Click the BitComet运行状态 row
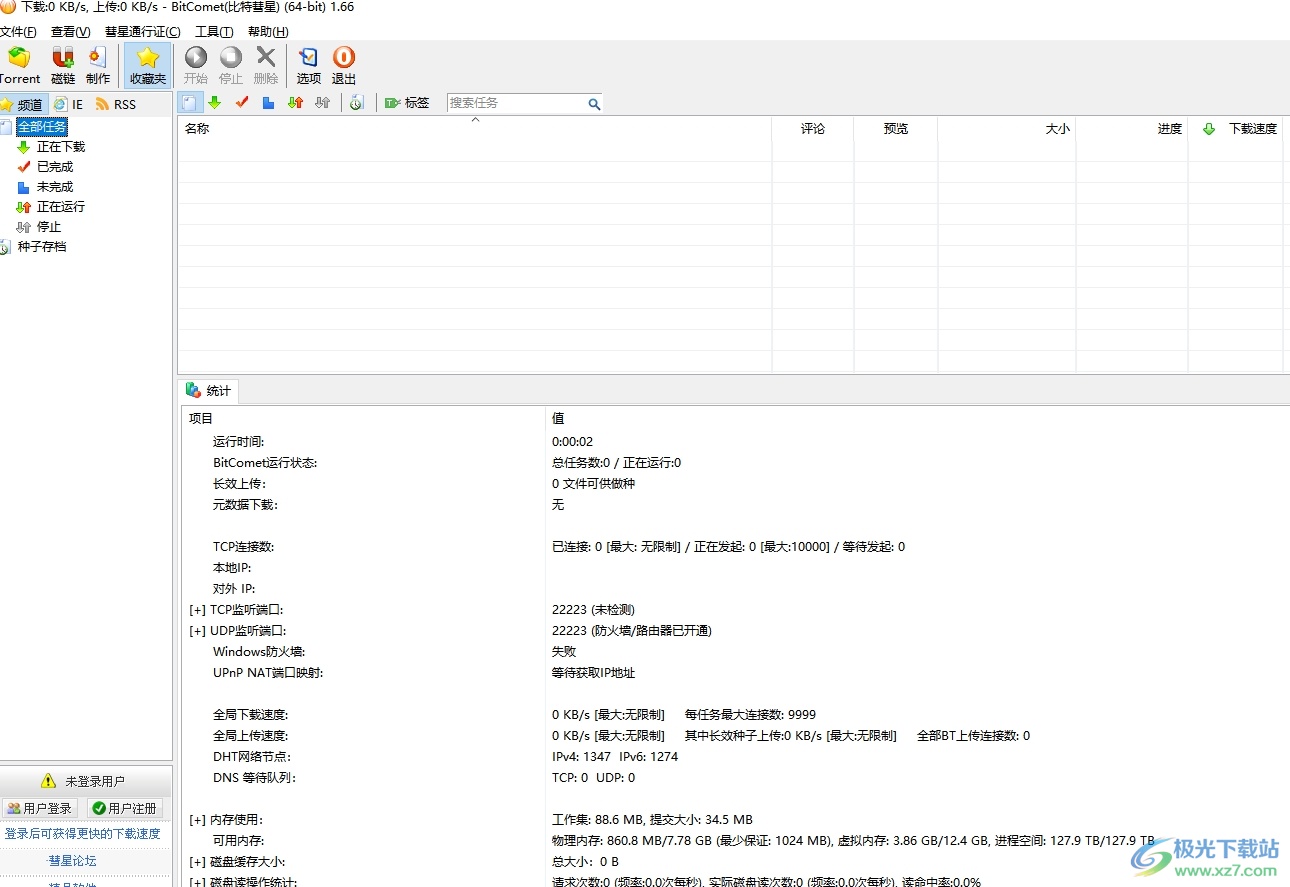The image size is (1290, 887). click(x=735, y=462)
